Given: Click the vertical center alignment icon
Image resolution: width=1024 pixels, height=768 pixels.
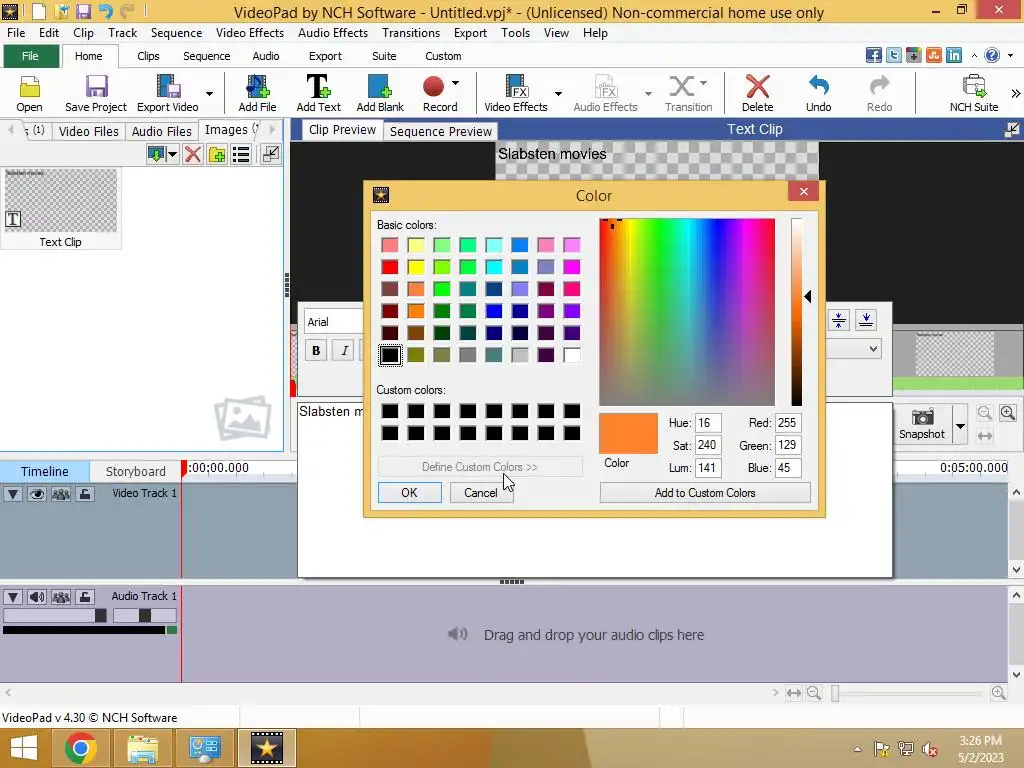Looking at the screenshot, I should click(839, 320).
